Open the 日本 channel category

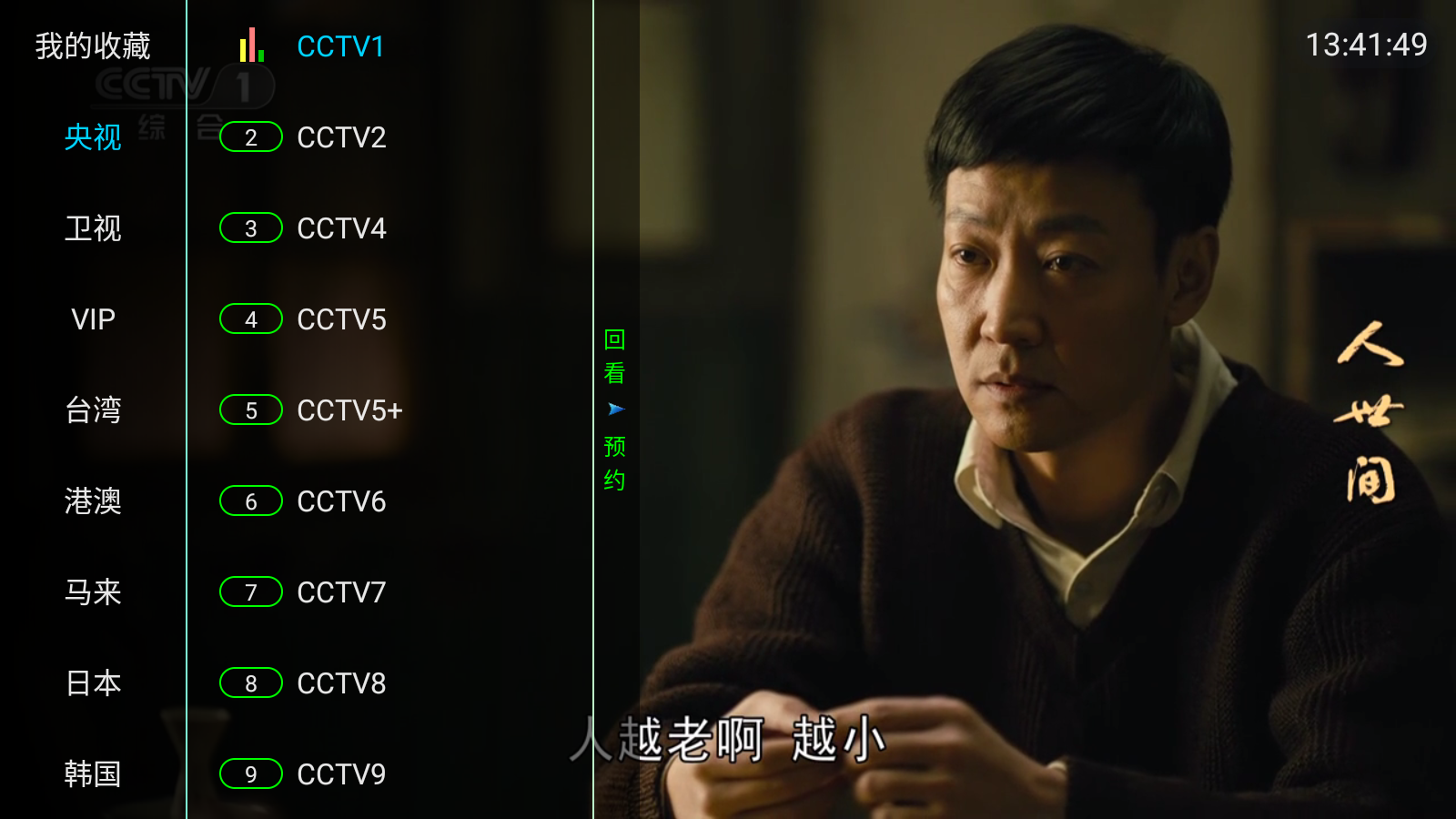click(93, 683)
